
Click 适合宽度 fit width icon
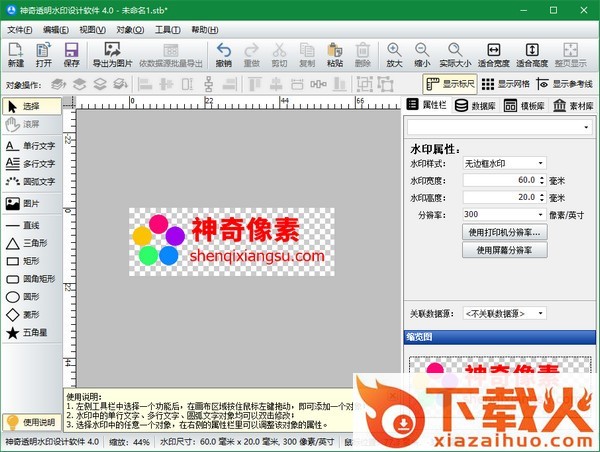click(494, 55)
